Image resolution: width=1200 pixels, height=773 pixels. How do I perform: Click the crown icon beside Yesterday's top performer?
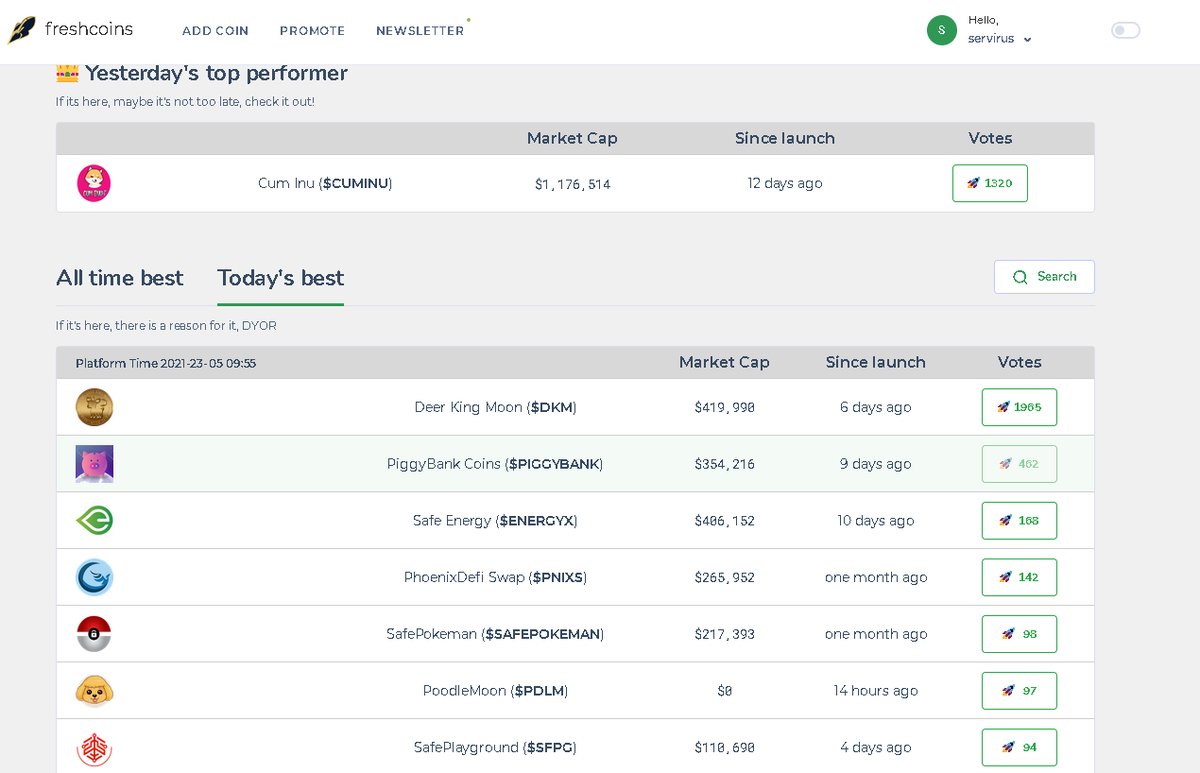[67, 71]
